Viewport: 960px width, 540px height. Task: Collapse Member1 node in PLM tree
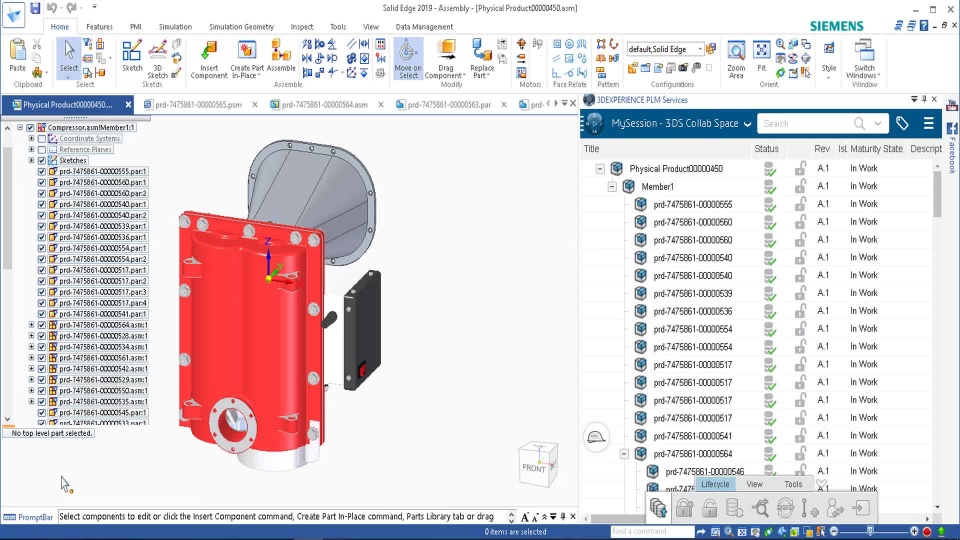pos(612,187)
